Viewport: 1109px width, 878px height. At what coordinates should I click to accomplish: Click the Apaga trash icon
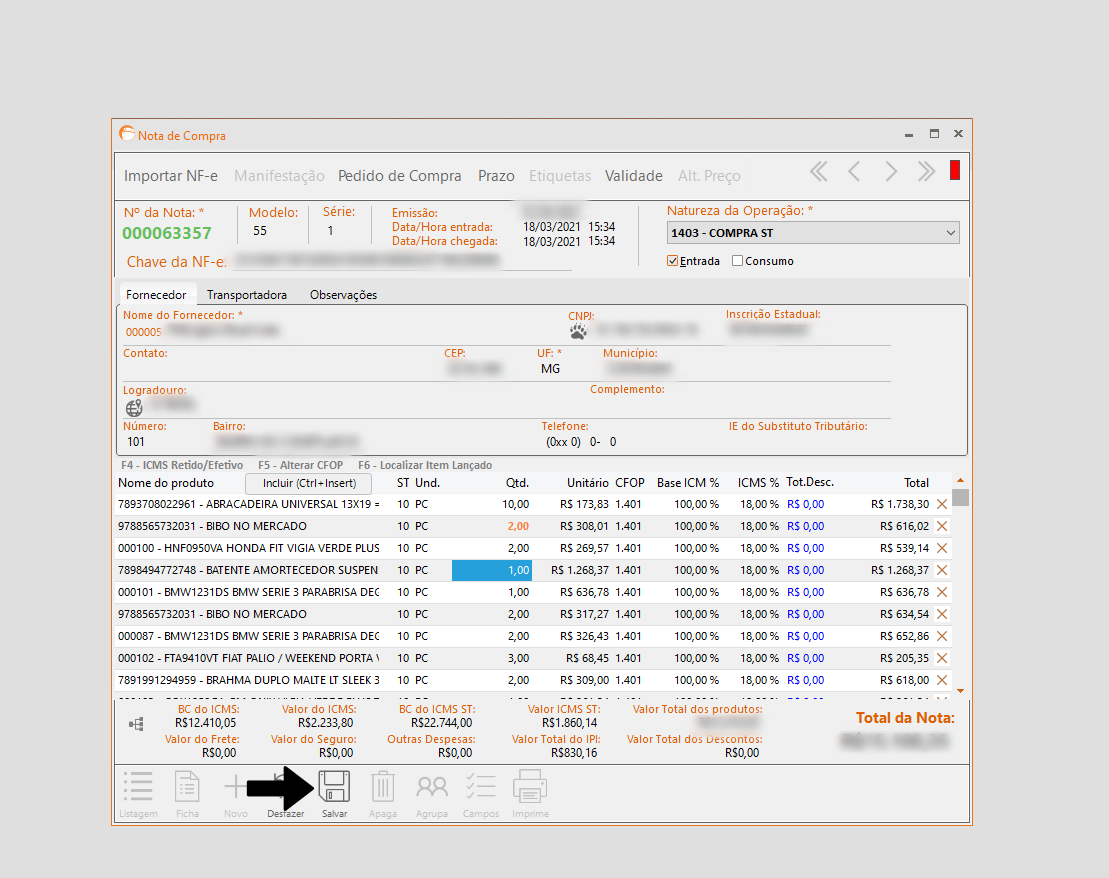[383, 787]
